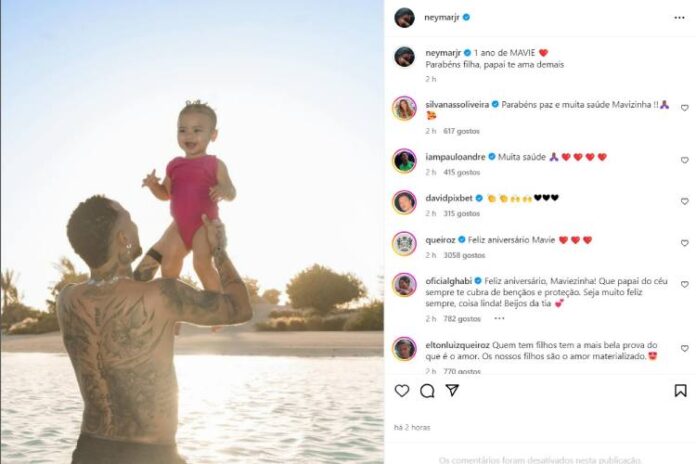Open davidpixbet's profile avatar
The image size is (696, 464).
coord(404,202)
